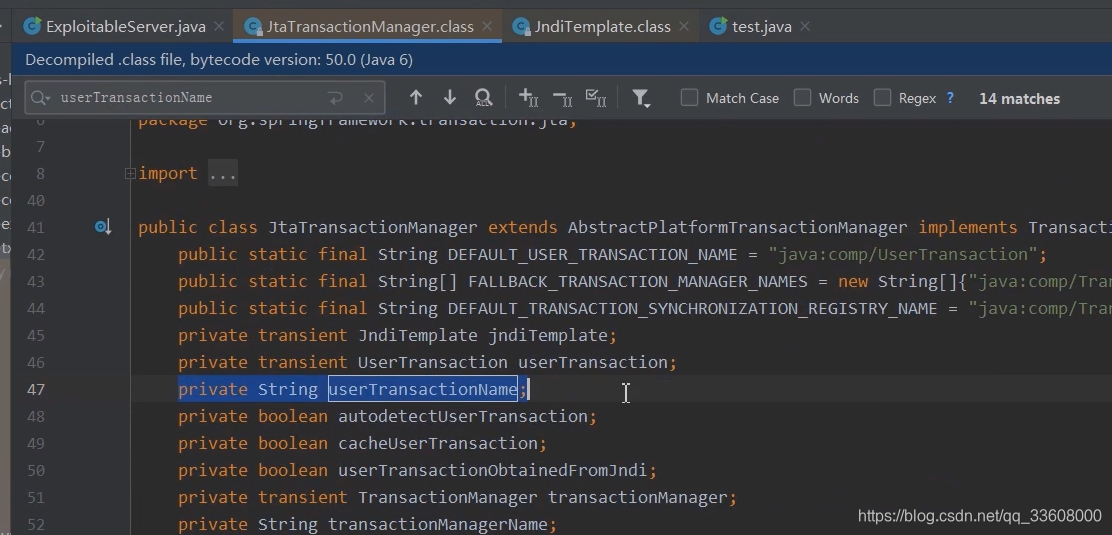The width and height of the screenshot is (1112, 535).
Task: Click the "java:comp/UserTransaction" string literal
Action: point(902,255)
